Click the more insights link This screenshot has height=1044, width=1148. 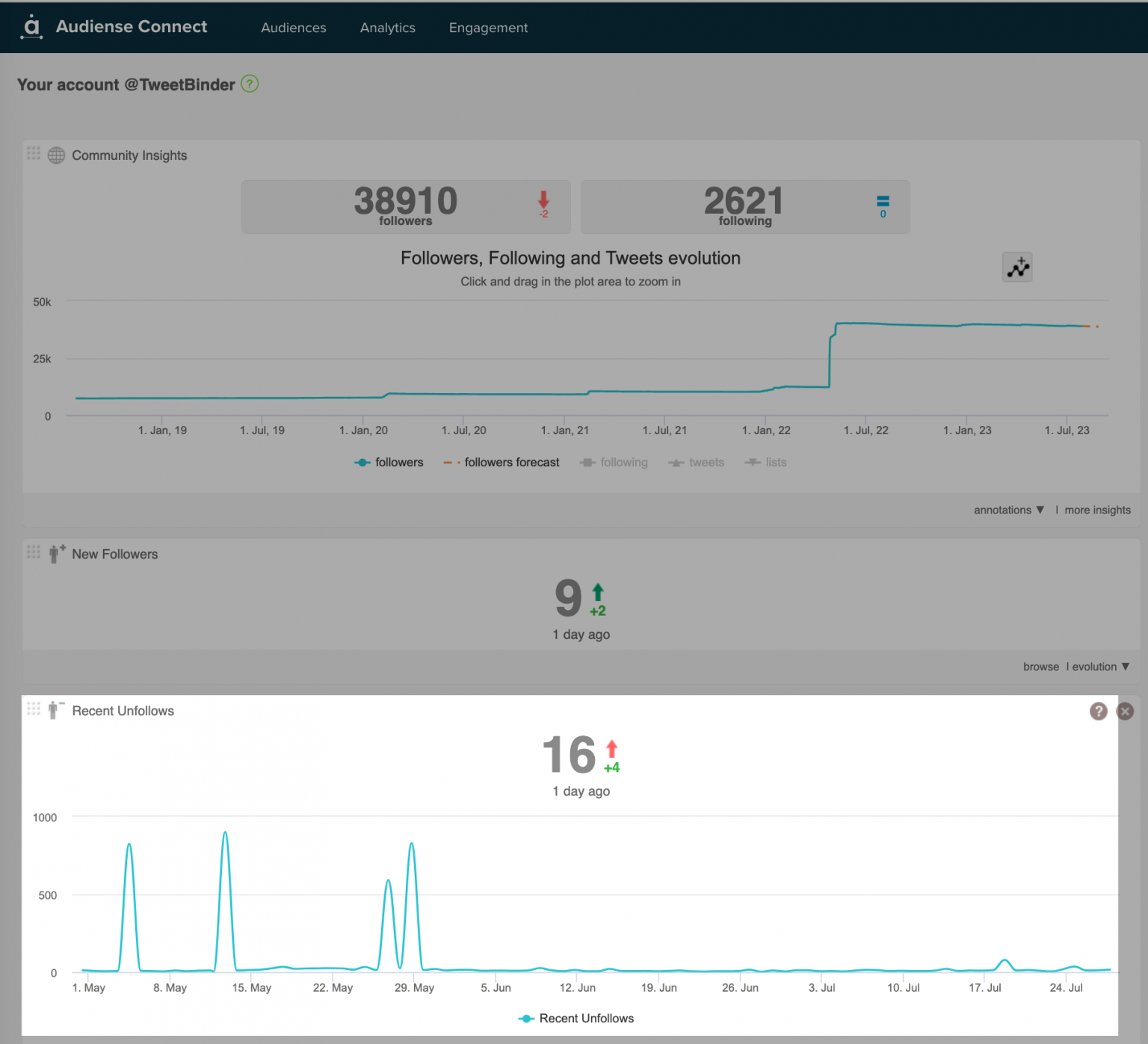pyautogui.click(x=1097, y=510)
